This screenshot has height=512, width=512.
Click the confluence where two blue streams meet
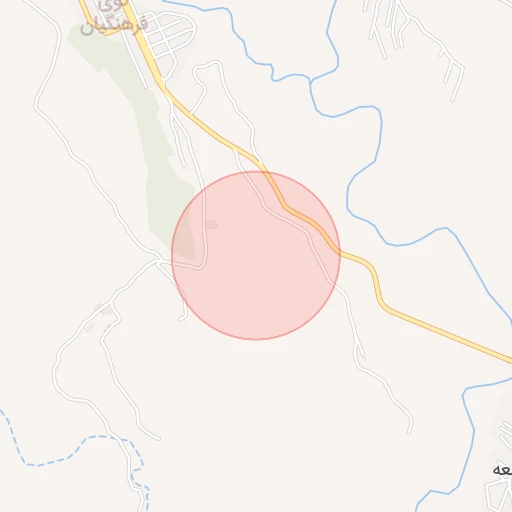(310, 80)
